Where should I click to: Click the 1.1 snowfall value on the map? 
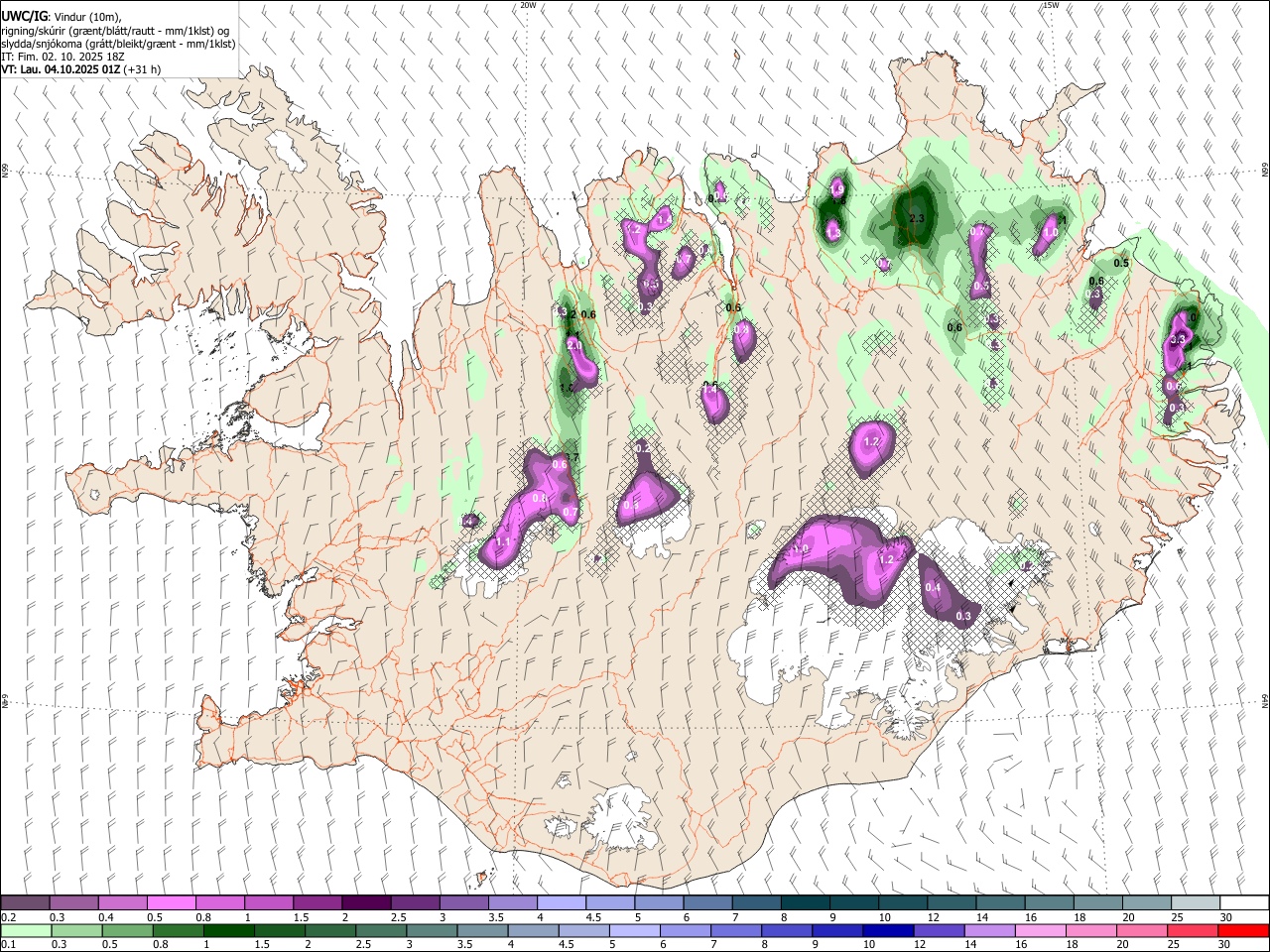tap(502, 542)
